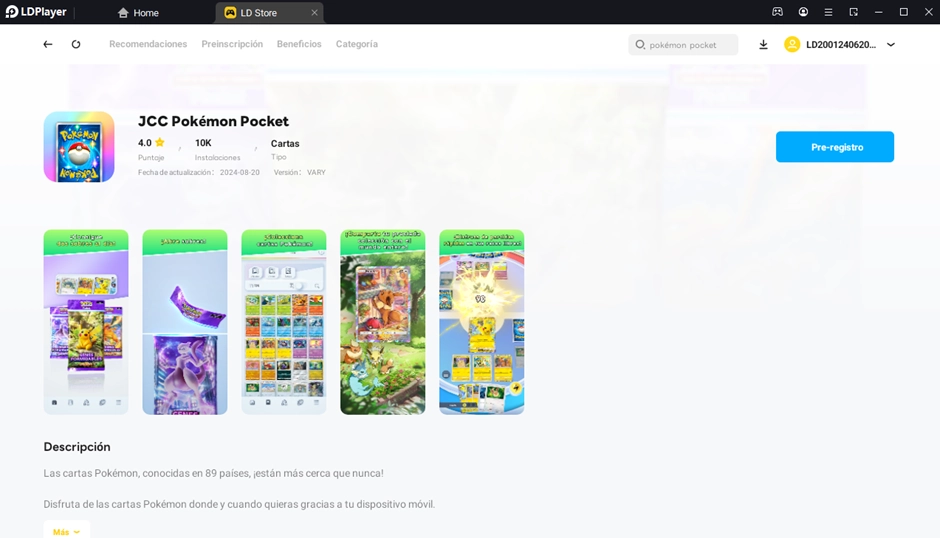The width and height of the screenshot is (940, 538).
Task: Open the Categoría section
Action: (357, 44)
